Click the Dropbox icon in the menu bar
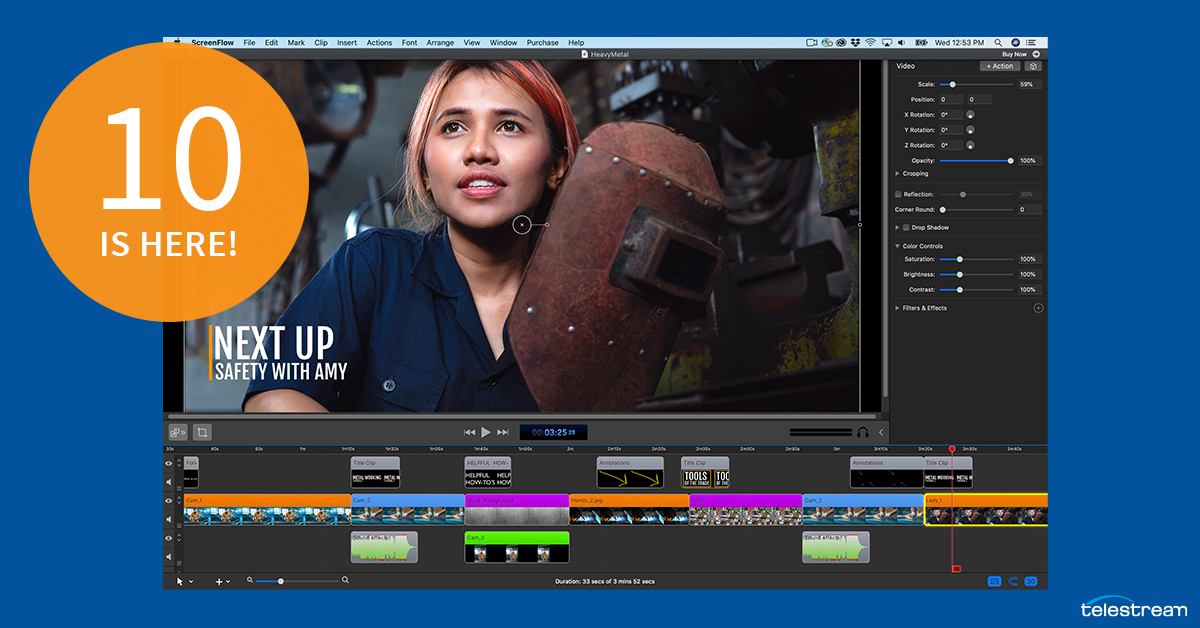The image size is (1200, 628). 855,43
